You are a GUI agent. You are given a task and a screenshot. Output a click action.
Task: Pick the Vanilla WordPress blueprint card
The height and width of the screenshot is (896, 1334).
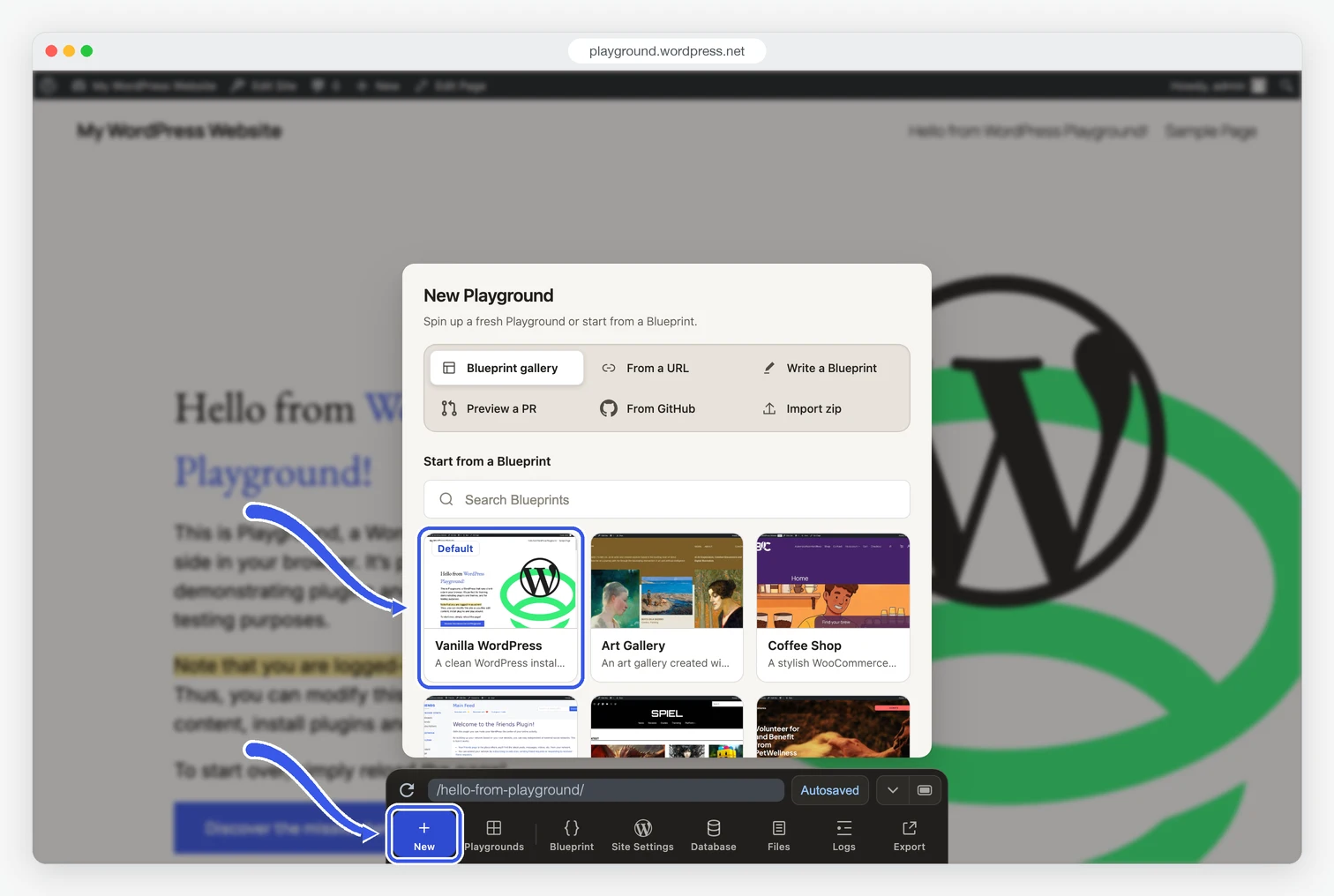(x=501, y=608)
